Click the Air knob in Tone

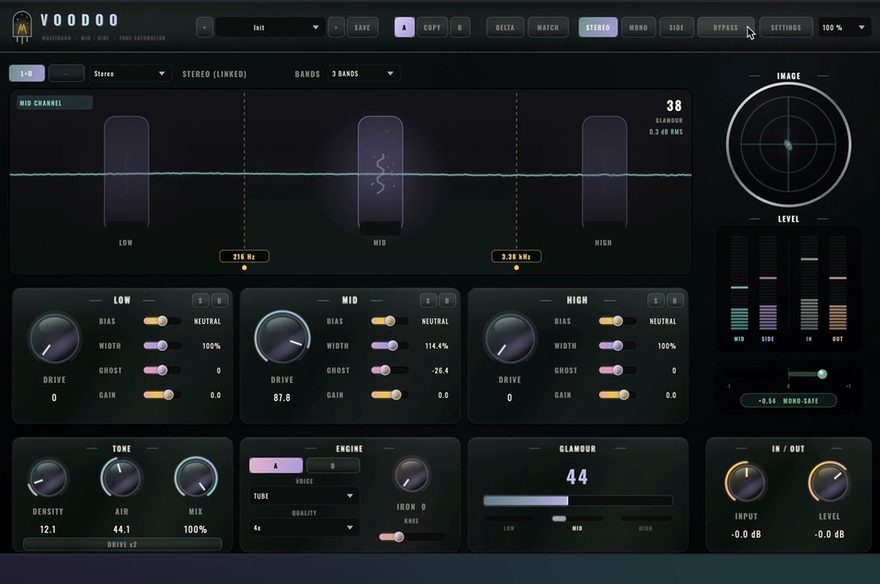(121, 478)
